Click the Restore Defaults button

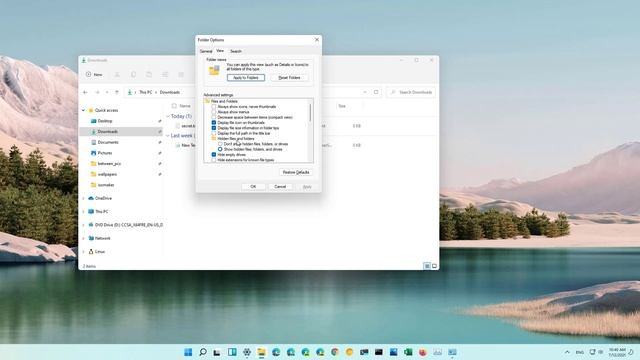[296, 172]
